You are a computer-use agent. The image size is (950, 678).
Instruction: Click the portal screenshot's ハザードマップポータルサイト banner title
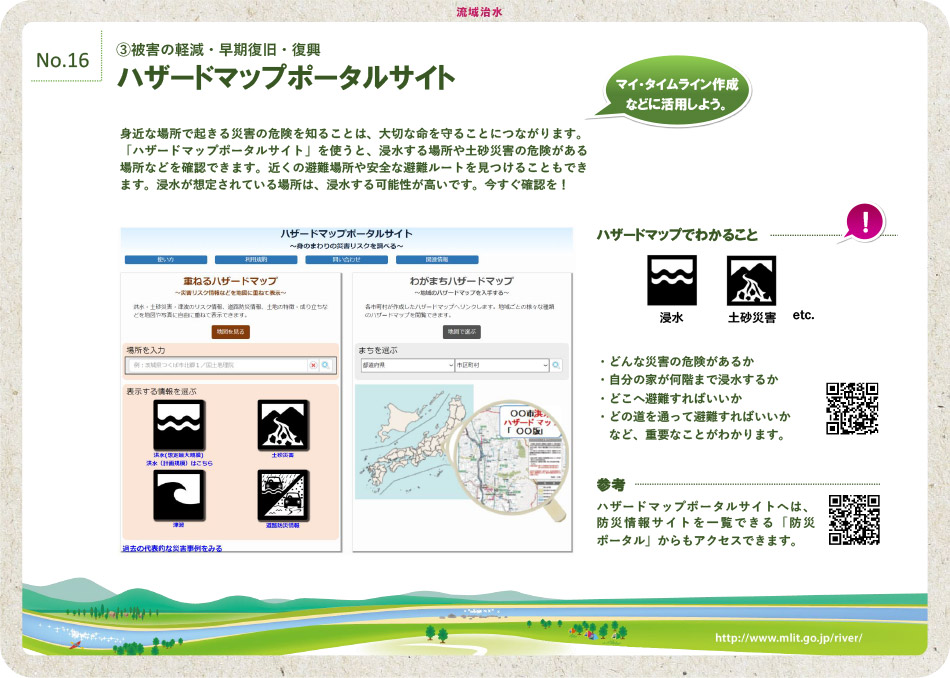point(346,234)
